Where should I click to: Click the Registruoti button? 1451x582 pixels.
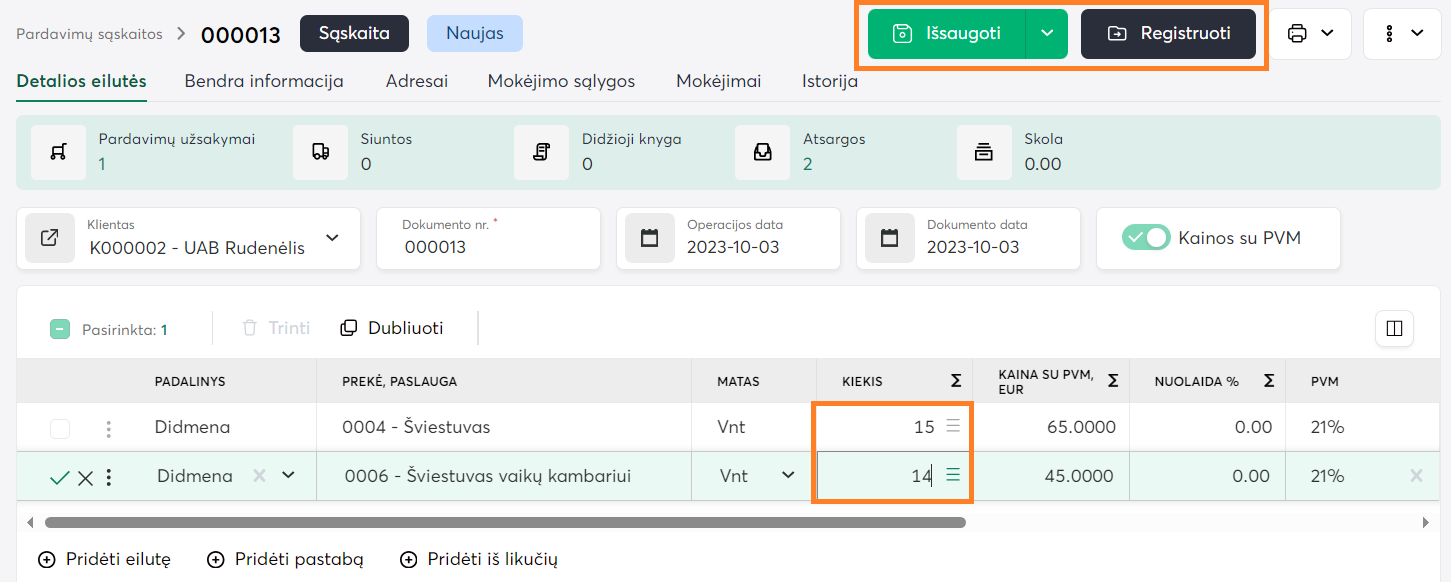pos(1168,34)
